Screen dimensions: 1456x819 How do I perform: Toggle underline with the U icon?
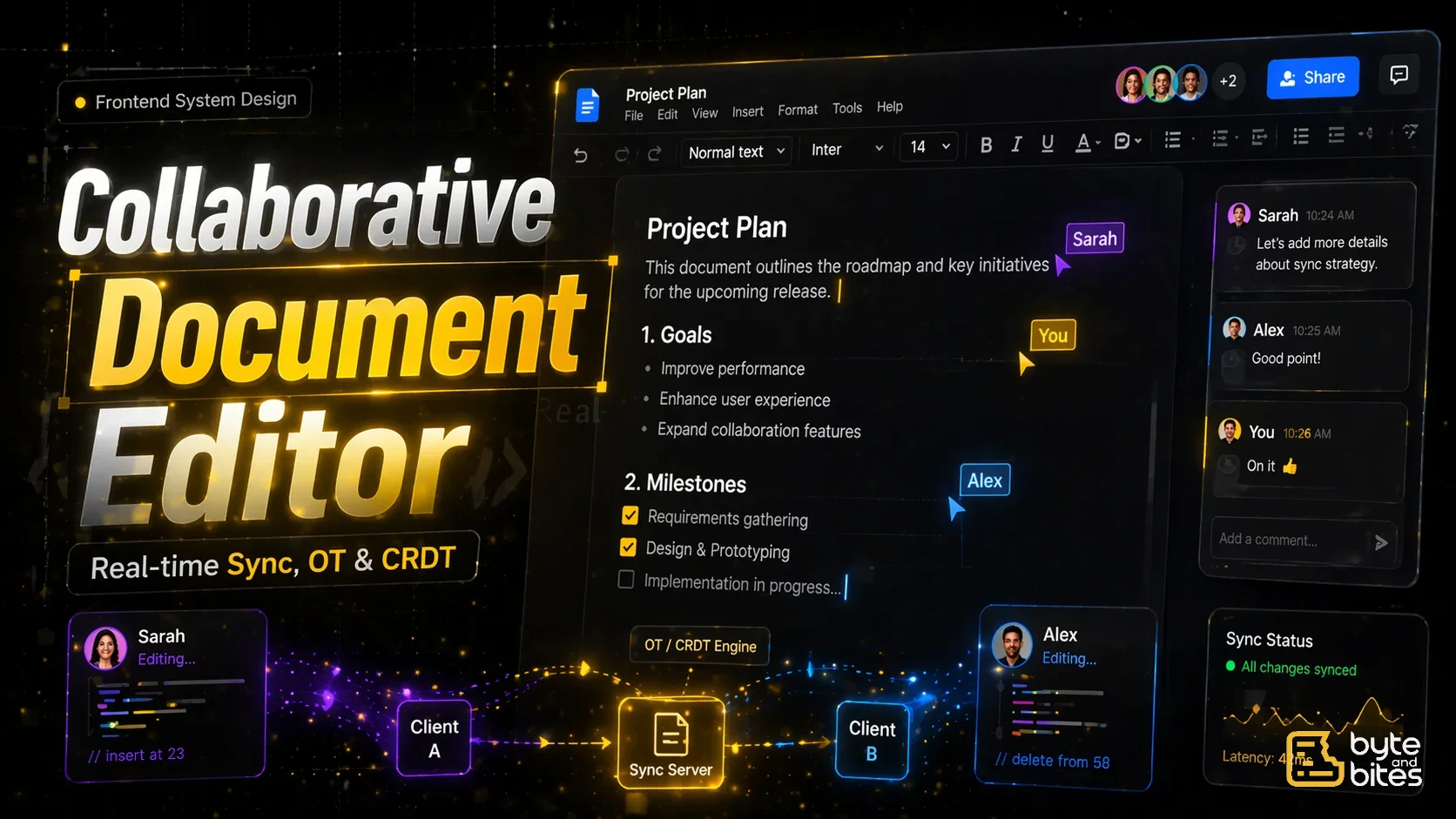pyautogui.click(x=1048, y=144)
